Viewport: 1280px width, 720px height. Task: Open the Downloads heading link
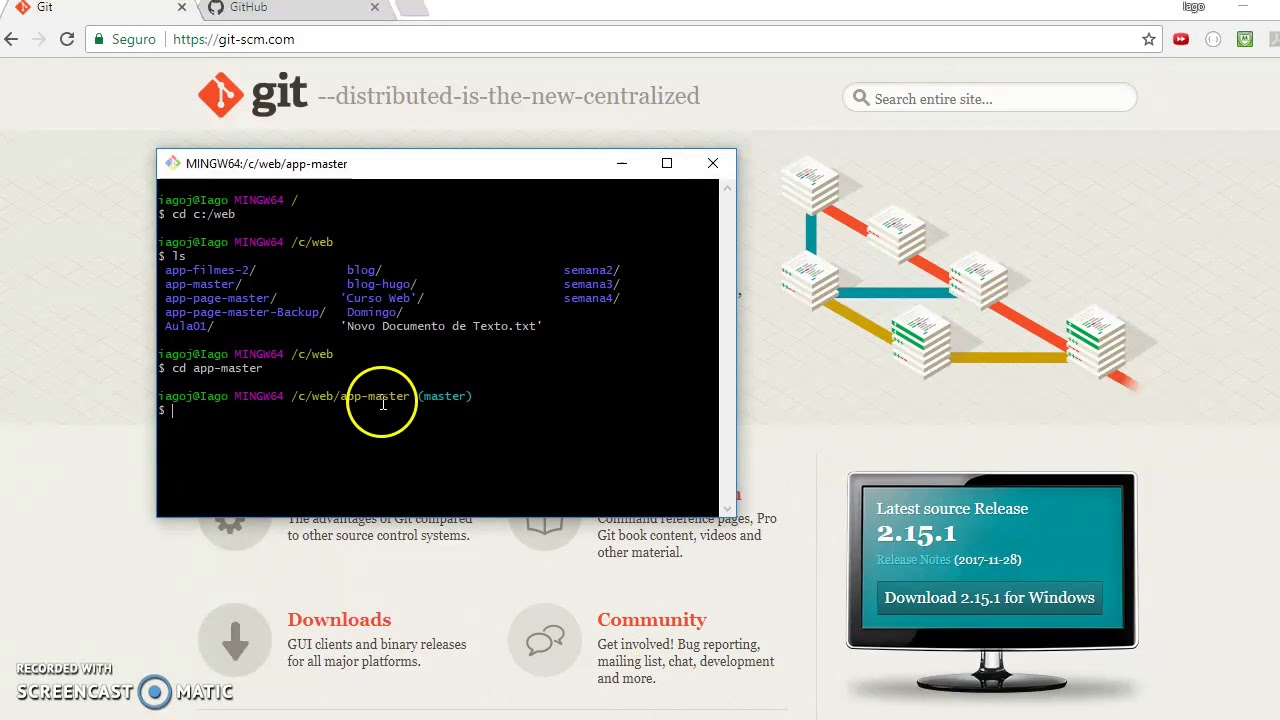coord(339,619)
